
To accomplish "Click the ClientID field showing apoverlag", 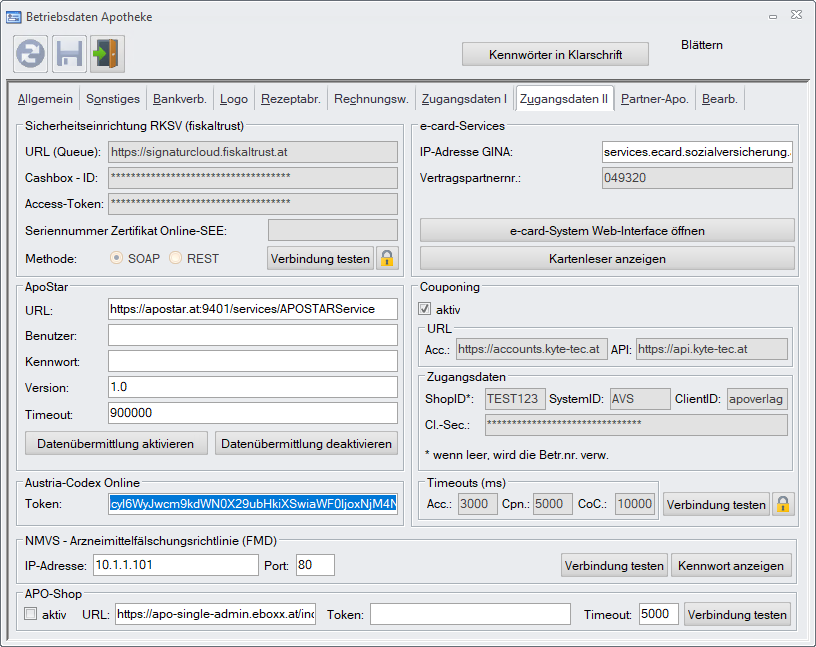I will [757, 399].
